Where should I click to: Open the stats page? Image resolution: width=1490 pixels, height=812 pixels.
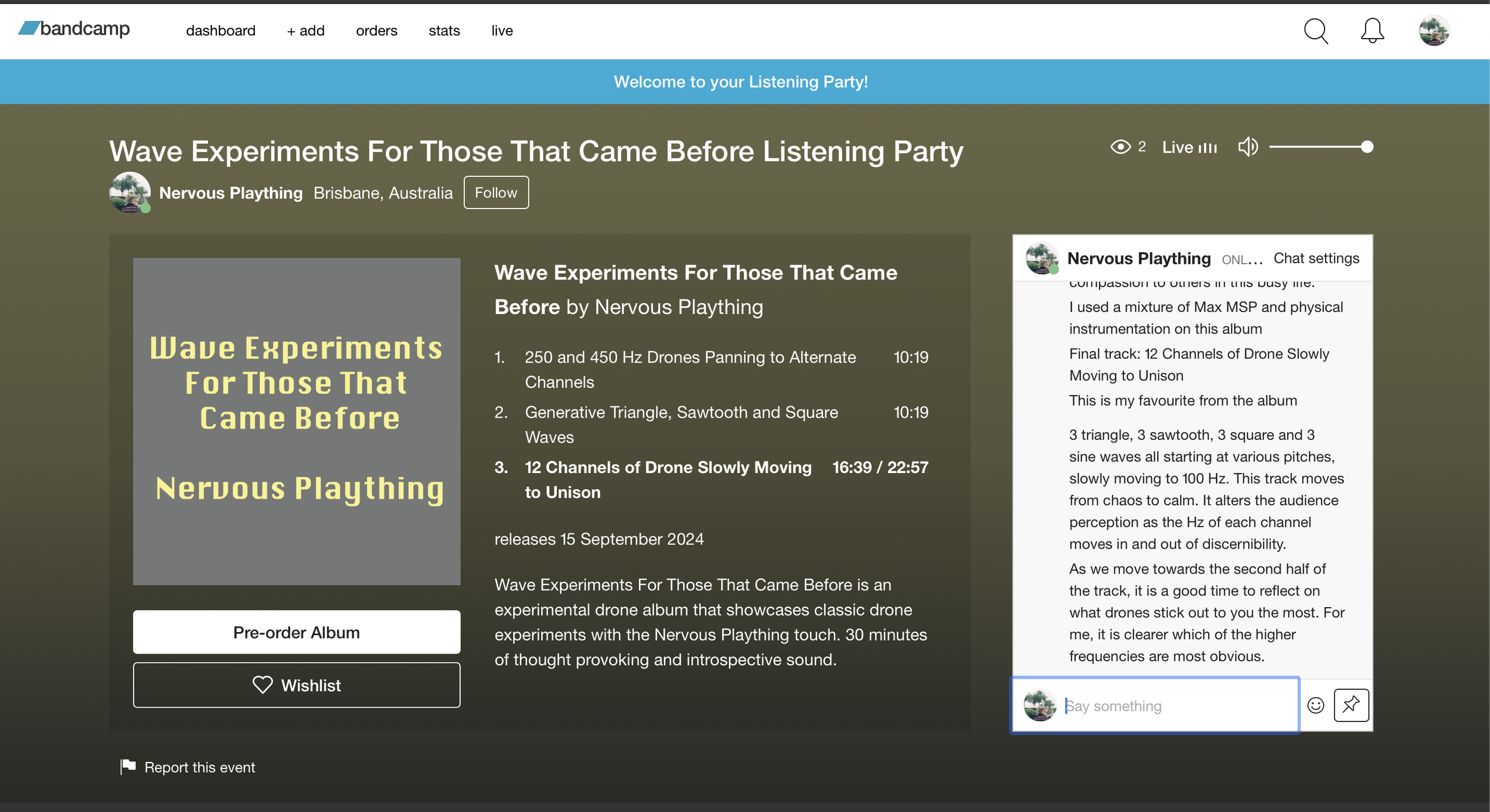(444, 30)
